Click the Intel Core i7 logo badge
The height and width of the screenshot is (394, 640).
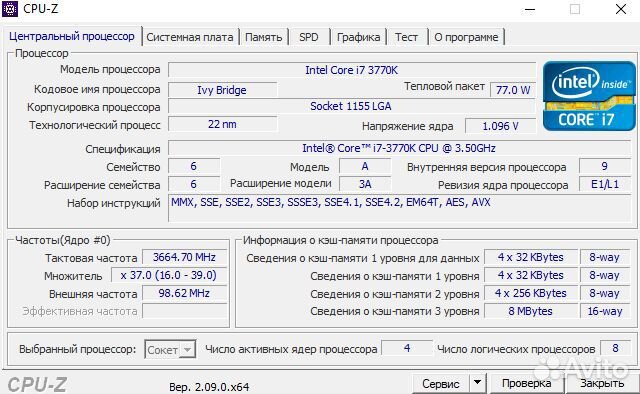point(589,96)
